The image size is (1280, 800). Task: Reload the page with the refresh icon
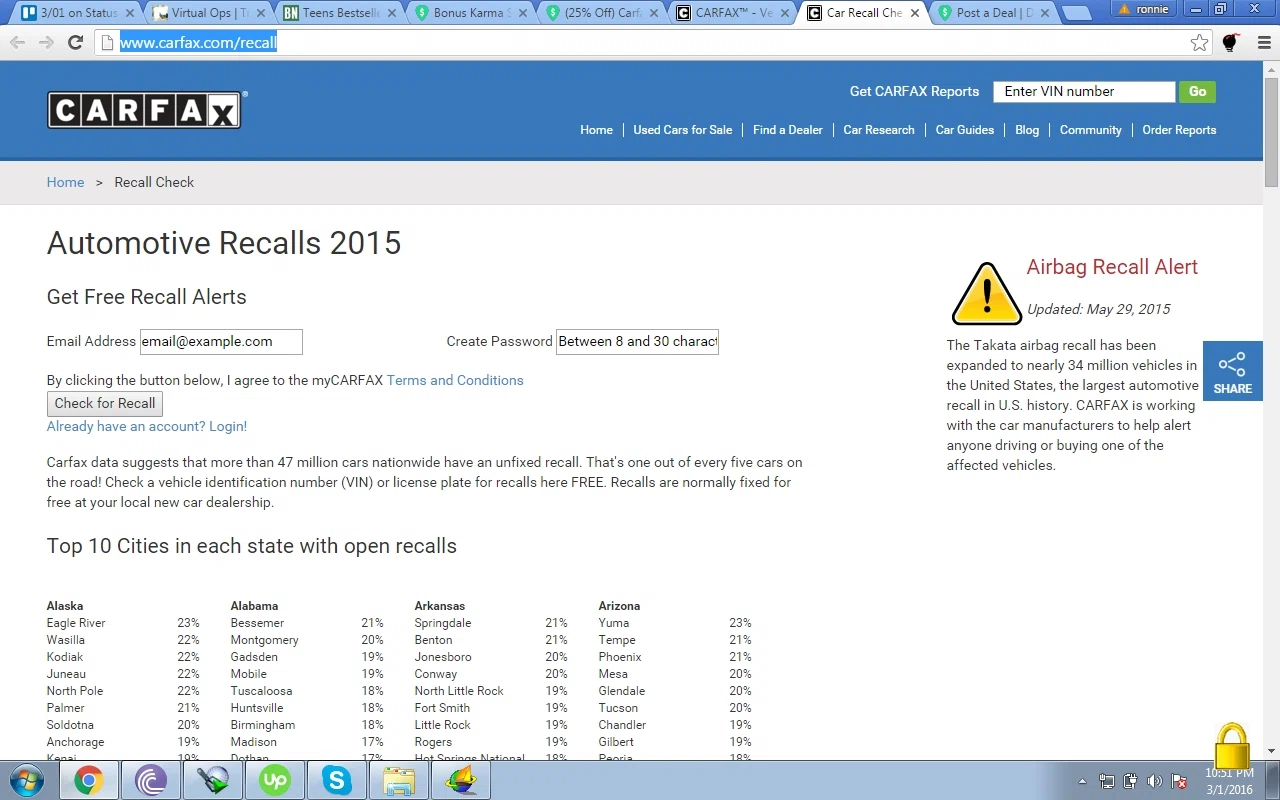(75, 43)
